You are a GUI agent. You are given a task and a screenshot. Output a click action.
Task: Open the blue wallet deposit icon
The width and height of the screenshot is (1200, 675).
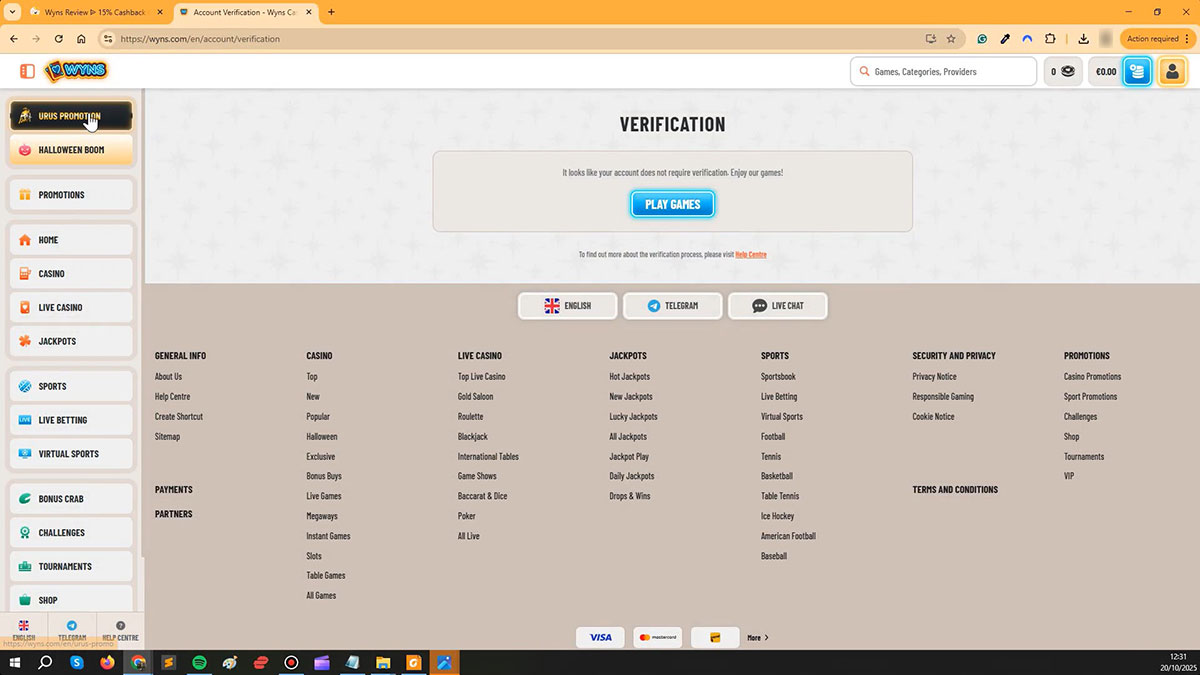(1137, 71)
